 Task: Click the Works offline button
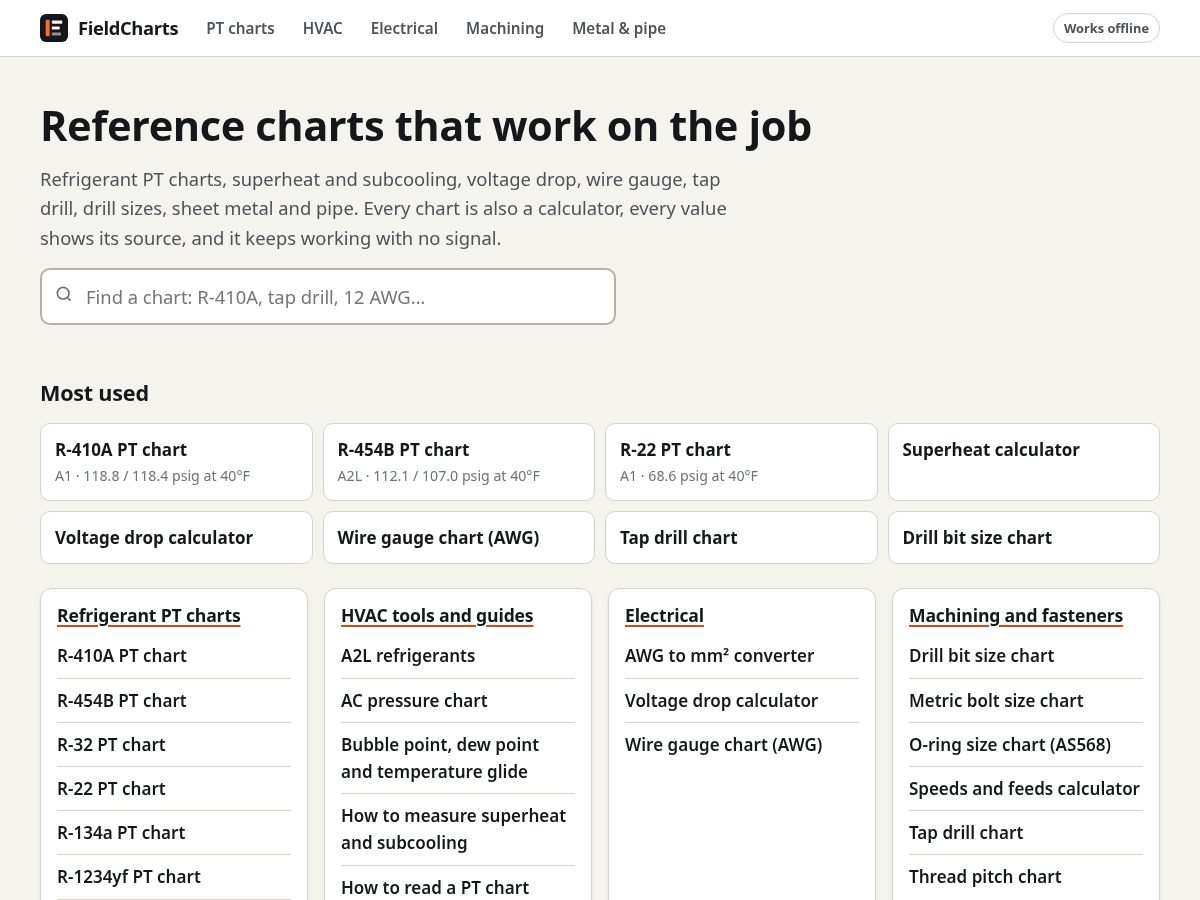tap(1106, 28)
